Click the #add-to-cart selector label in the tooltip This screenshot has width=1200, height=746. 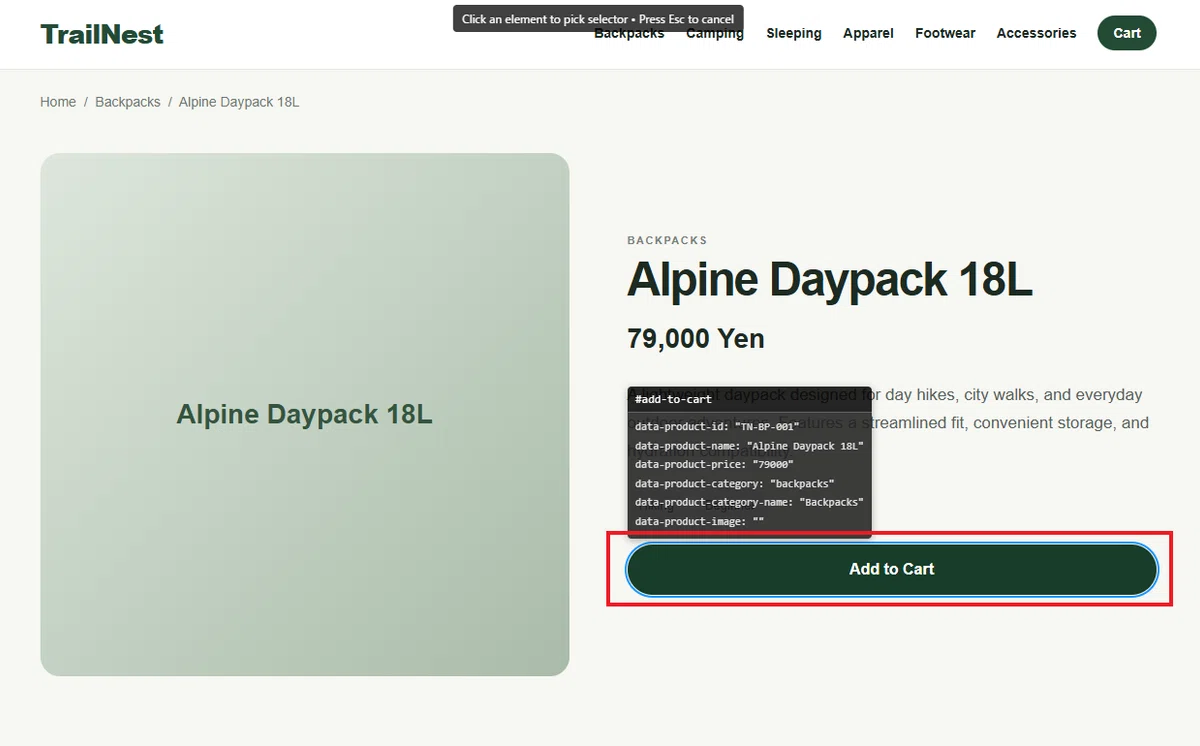pos(673,399)
